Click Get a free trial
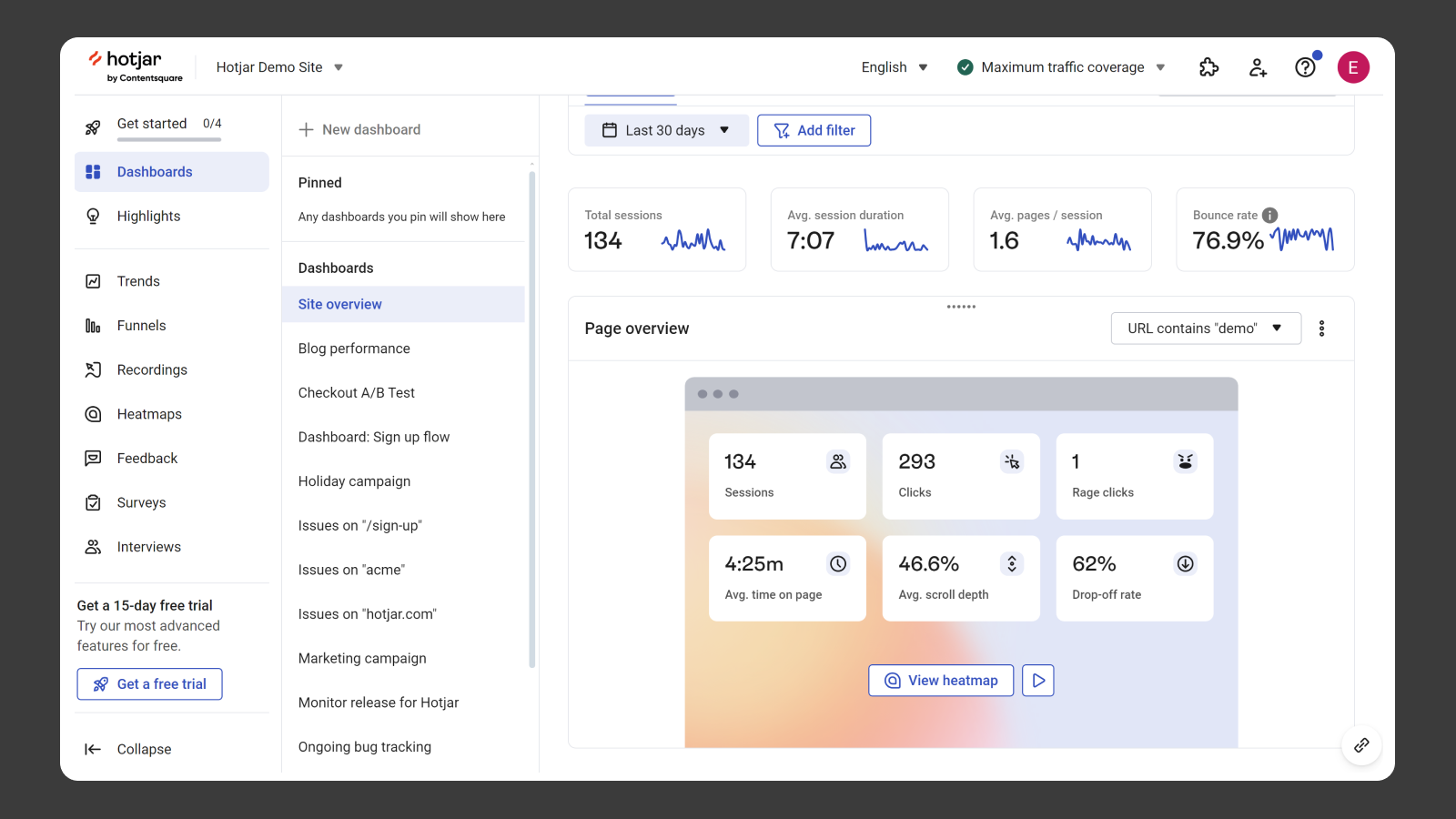This screenshot has width=1456, height=819. coord(149,683)
